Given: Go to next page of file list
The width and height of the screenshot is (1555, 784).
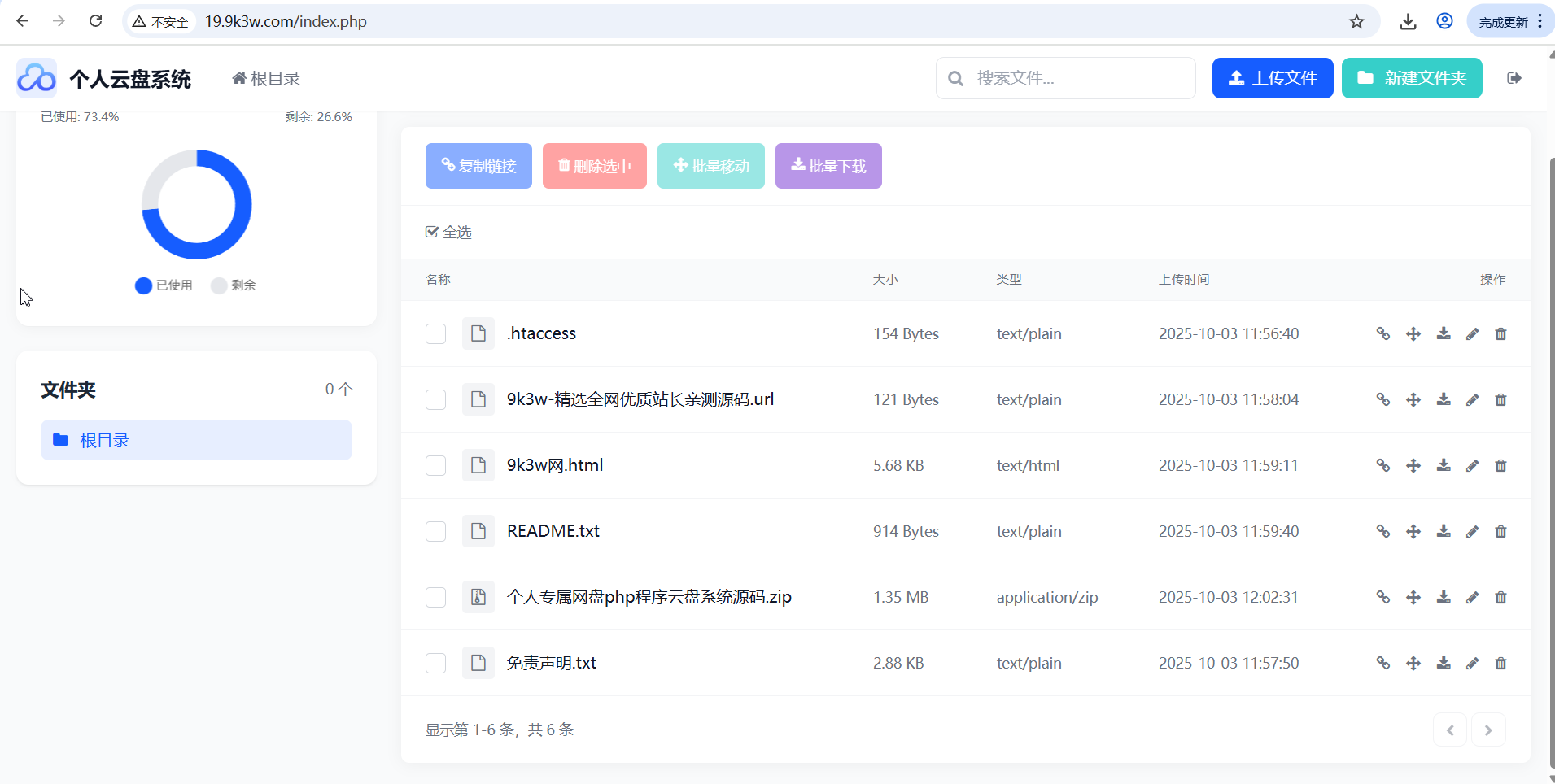Looking at the screenshot, I should 1487,730.
